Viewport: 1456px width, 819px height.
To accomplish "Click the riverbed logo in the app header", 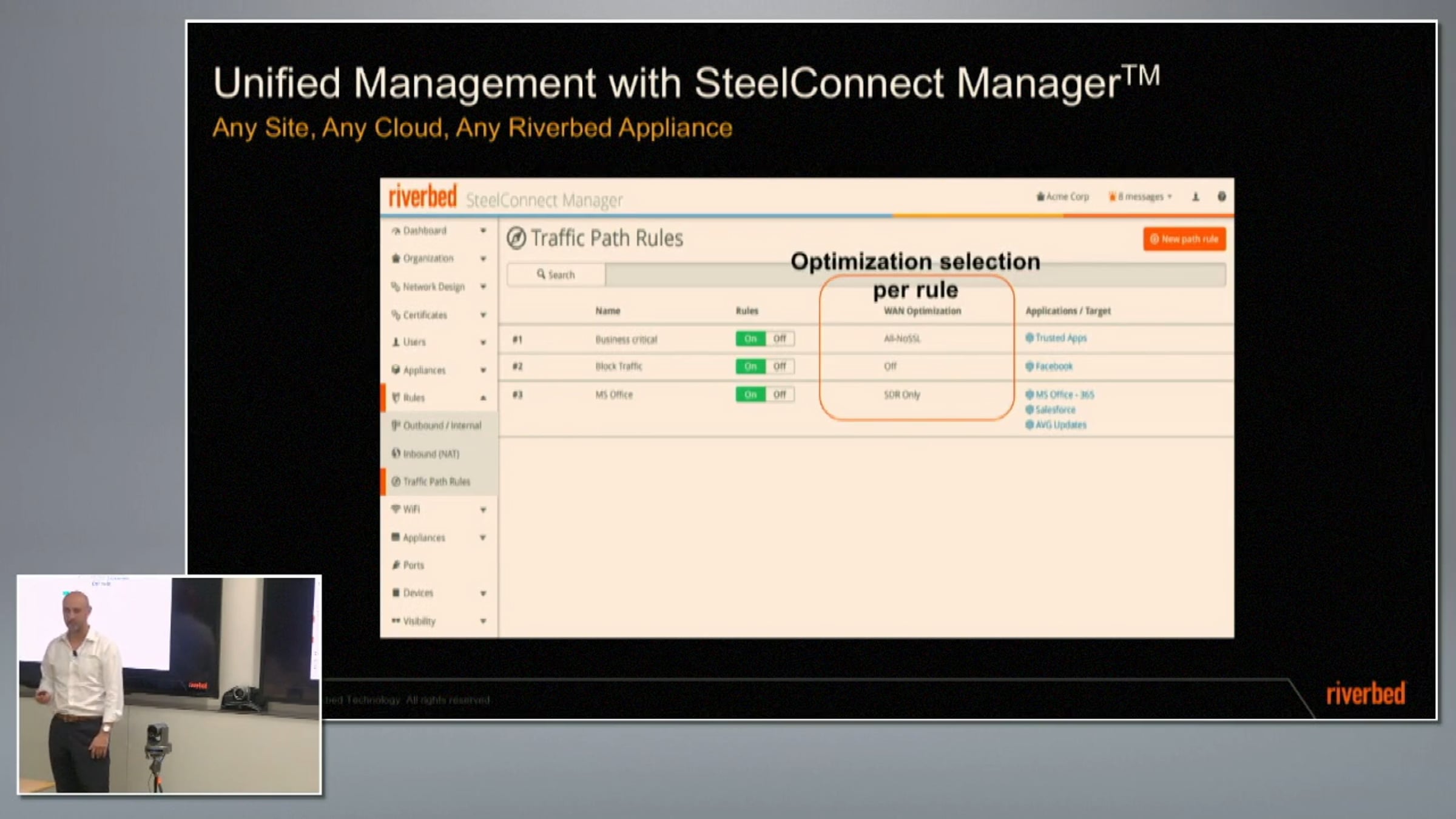I will (422, 196).
